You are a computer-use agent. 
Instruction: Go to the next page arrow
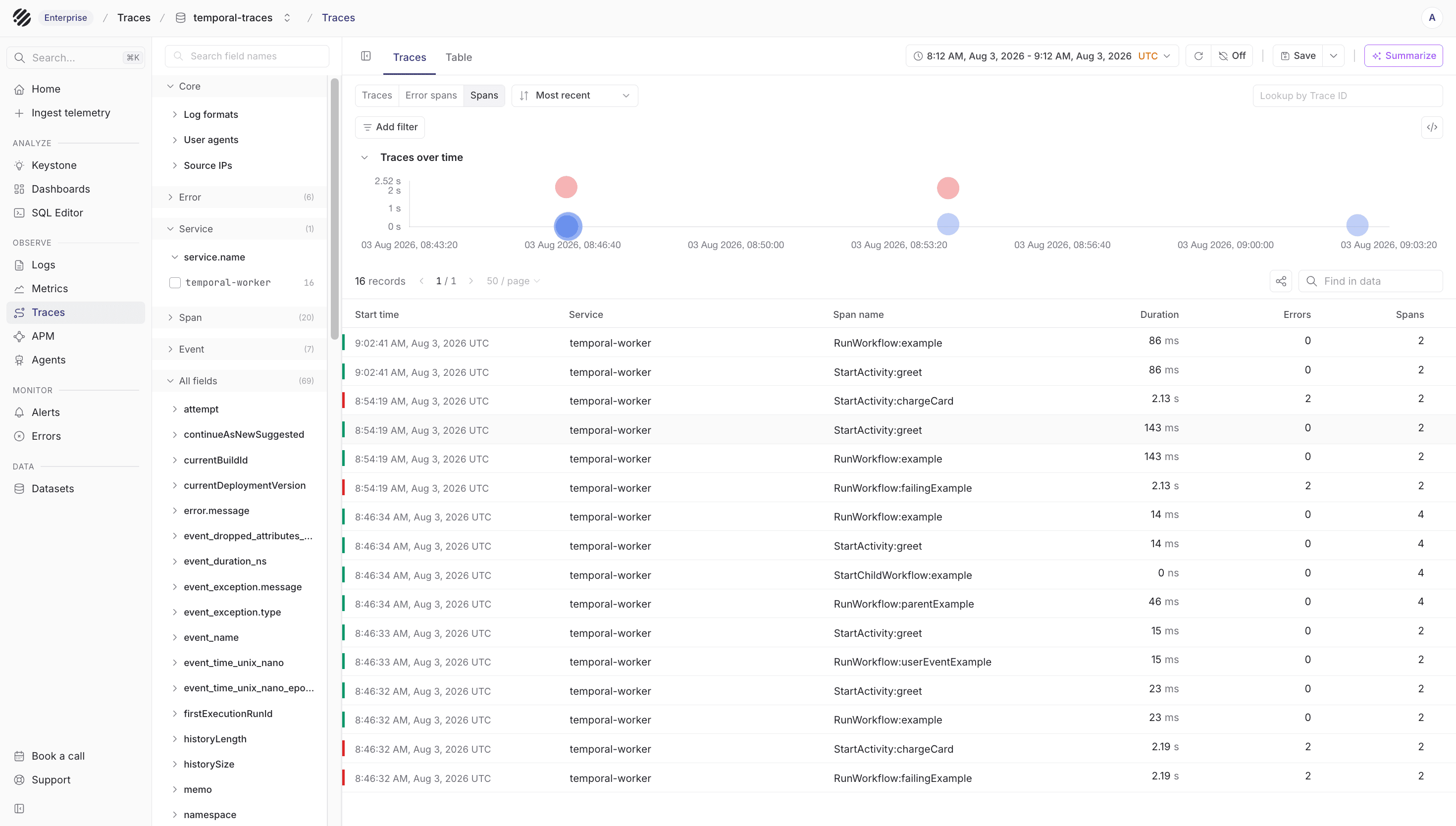point(471,281)
